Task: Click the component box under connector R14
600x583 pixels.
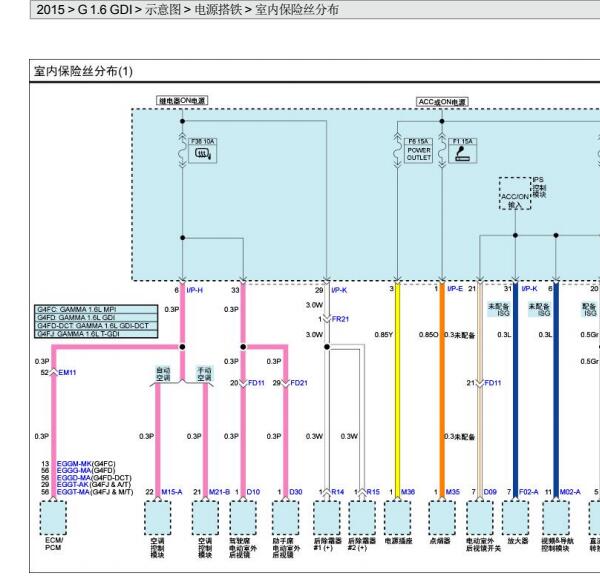Action: pyautogui.click(x=327, y=518)
